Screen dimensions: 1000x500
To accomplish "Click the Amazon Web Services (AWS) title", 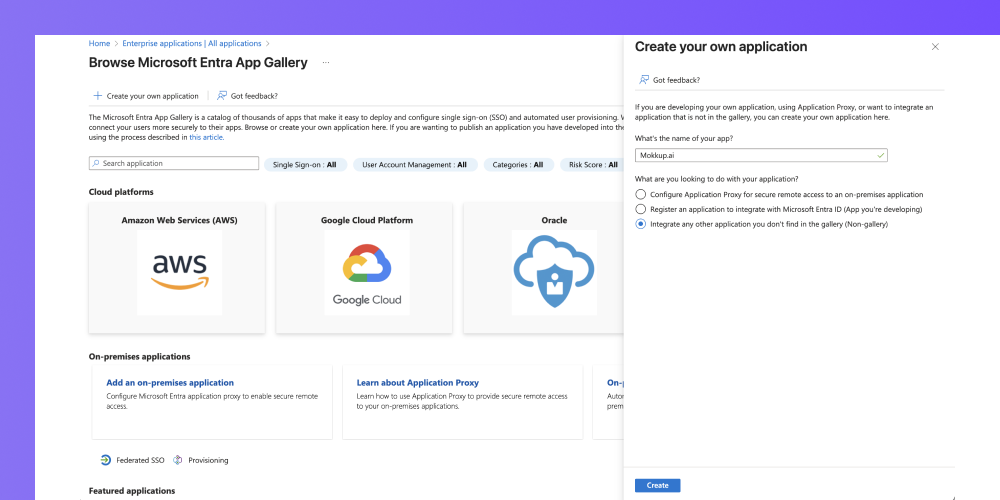I will (x=179, y=220).
